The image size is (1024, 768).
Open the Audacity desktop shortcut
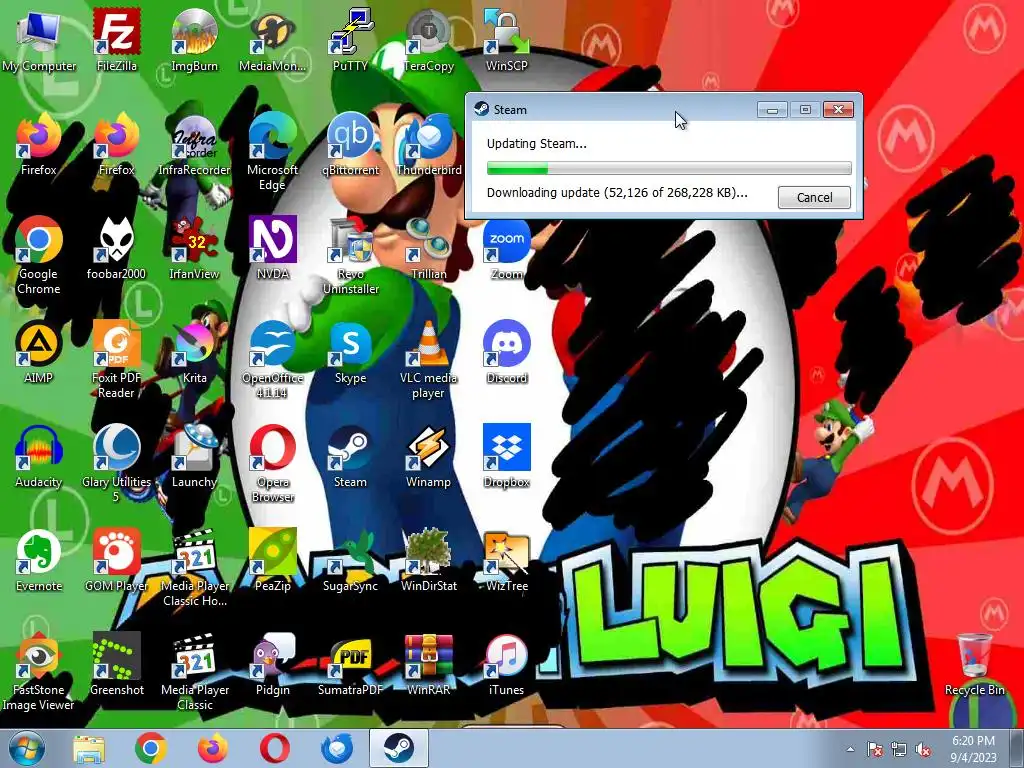[x=39, y=456]
